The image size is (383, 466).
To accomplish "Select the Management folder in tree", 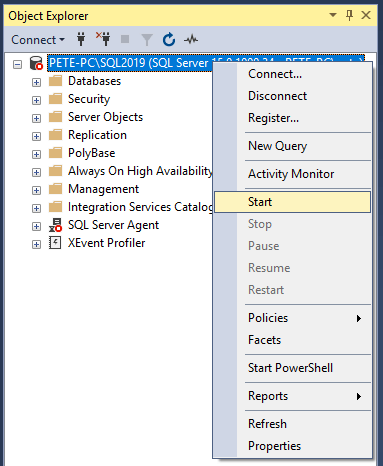I will tap(103, 189).
